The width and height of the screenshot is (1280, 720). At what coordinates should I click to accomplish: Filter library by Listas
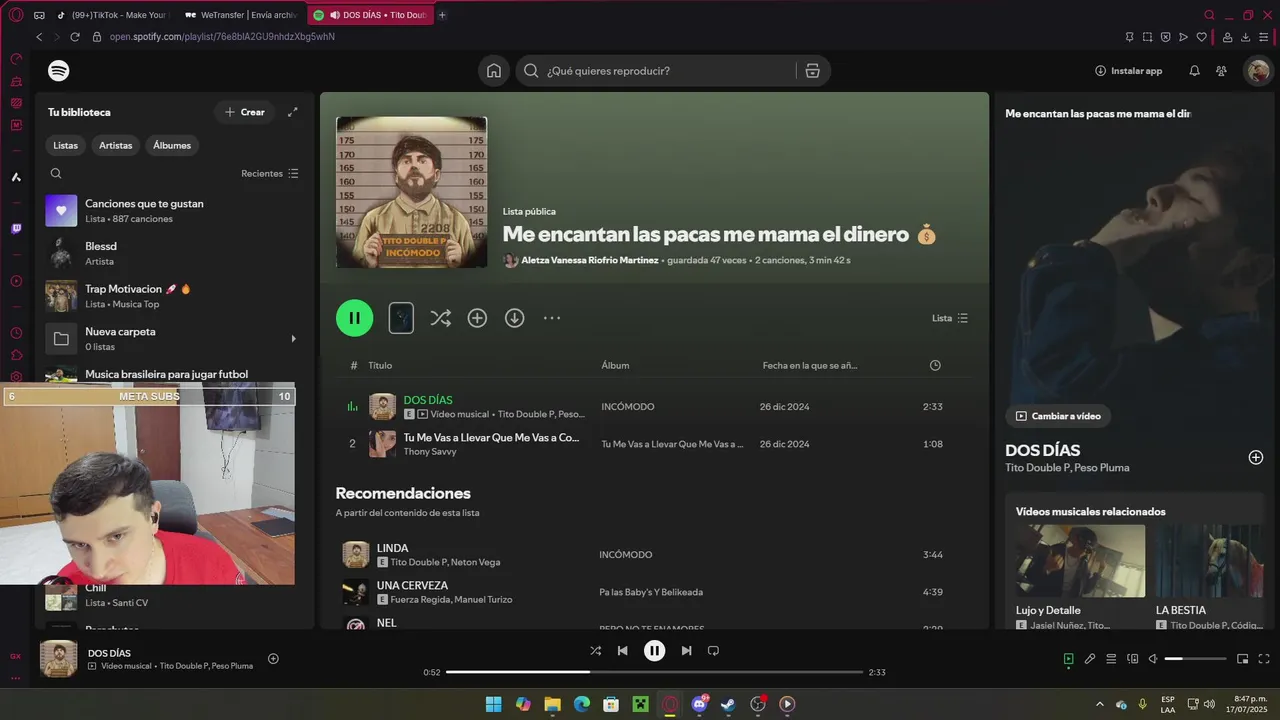click(x=65, y=145)
